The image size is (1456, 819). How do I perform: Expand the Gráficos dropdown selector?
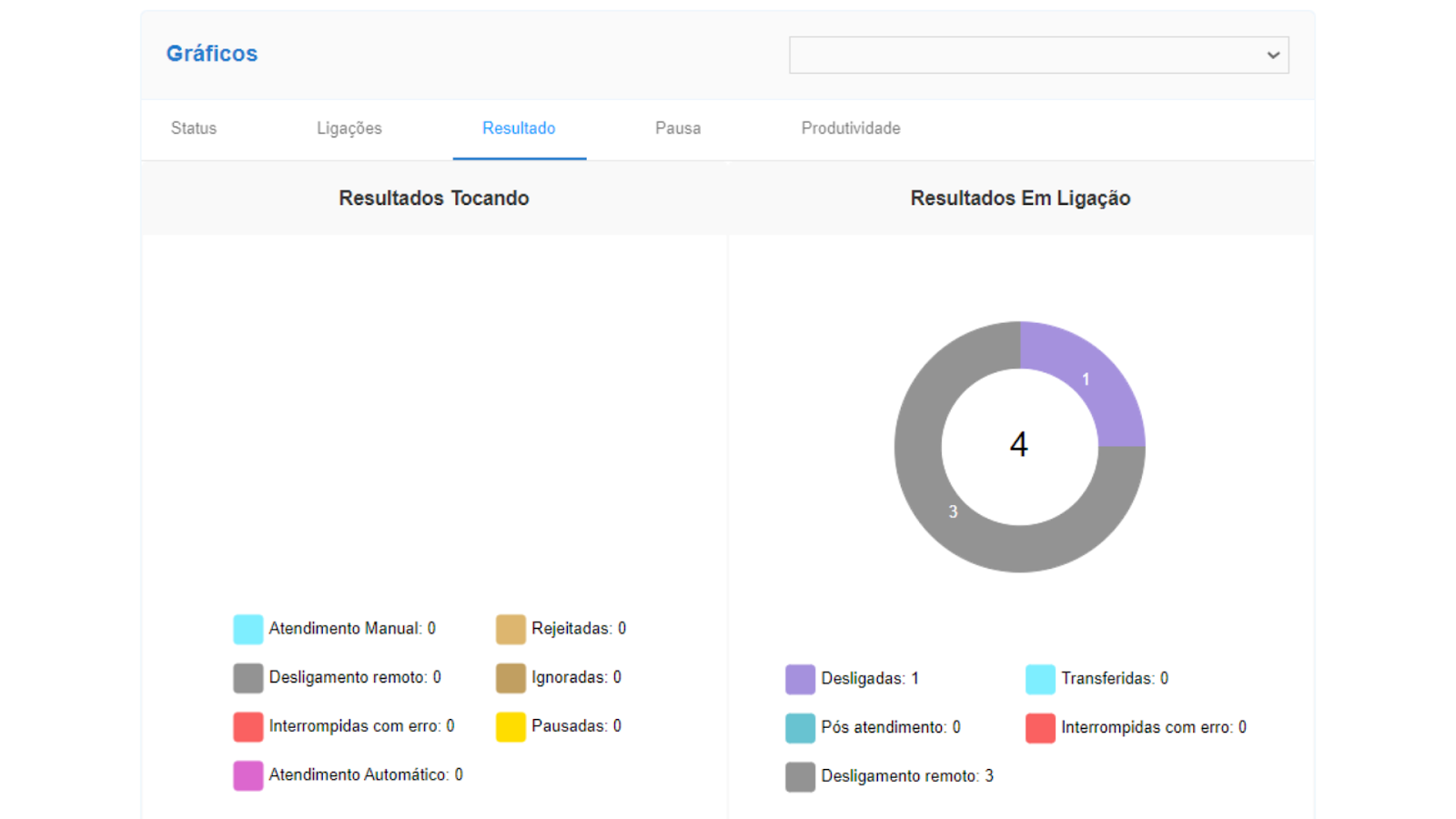(x=1037, y=56)
